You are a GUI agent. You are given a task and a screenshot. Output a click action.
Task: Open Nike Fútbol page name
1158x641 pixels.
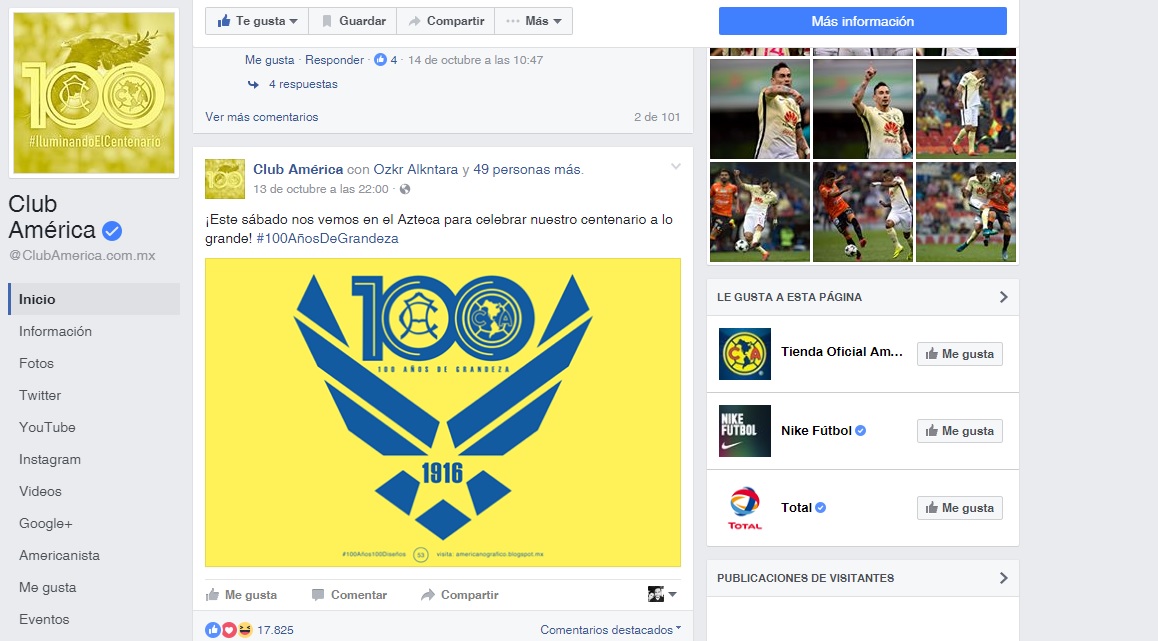[x=816, y=431]
